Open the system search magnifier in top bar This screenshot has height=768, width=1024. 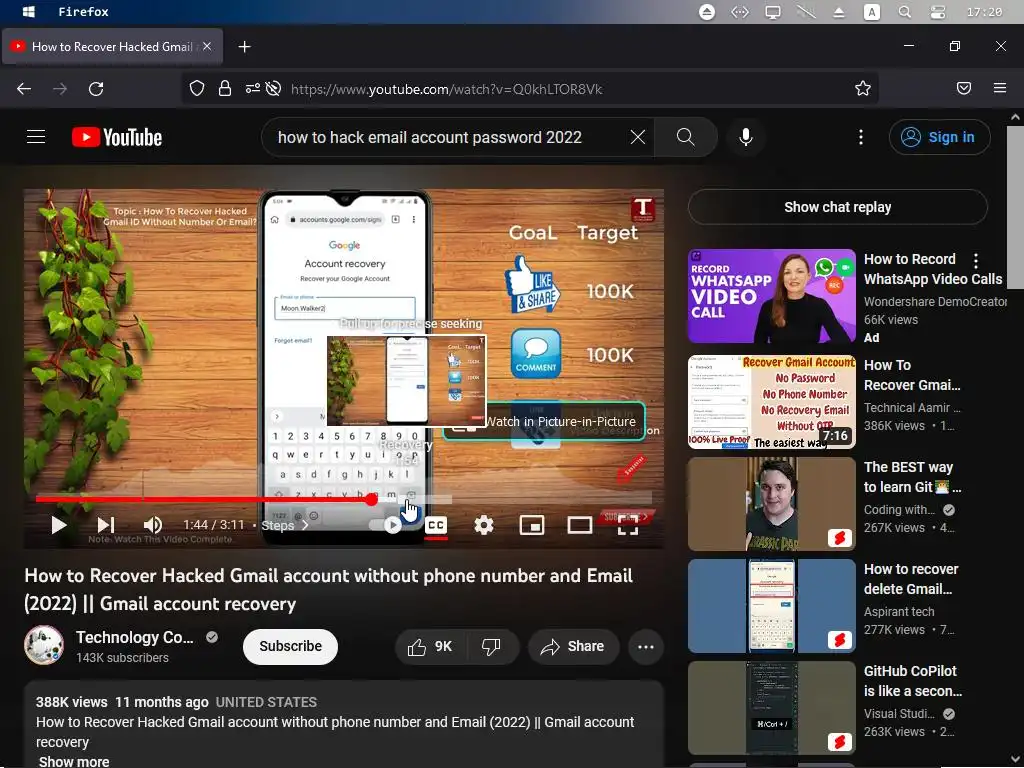pyautogui.click(x=904, y=12)
